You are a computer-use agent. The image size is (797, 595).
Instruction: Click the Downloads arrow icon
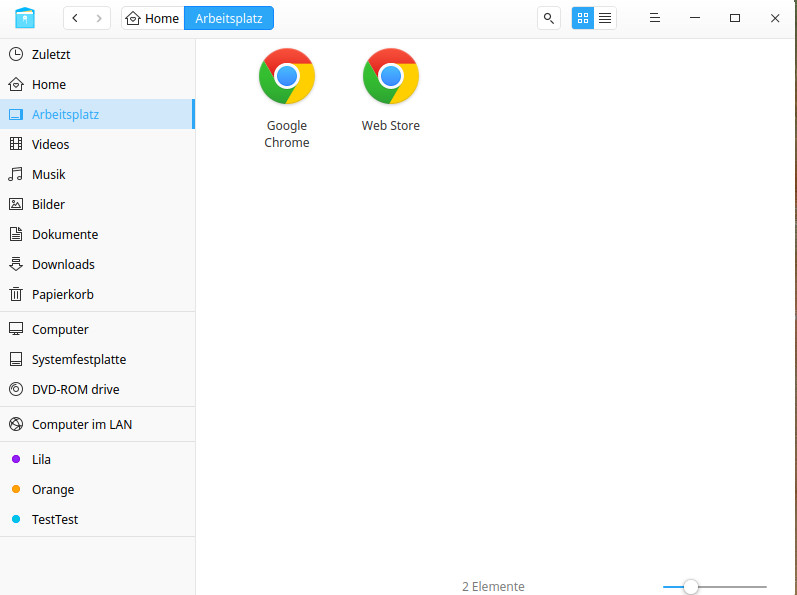tap(16, 264)
